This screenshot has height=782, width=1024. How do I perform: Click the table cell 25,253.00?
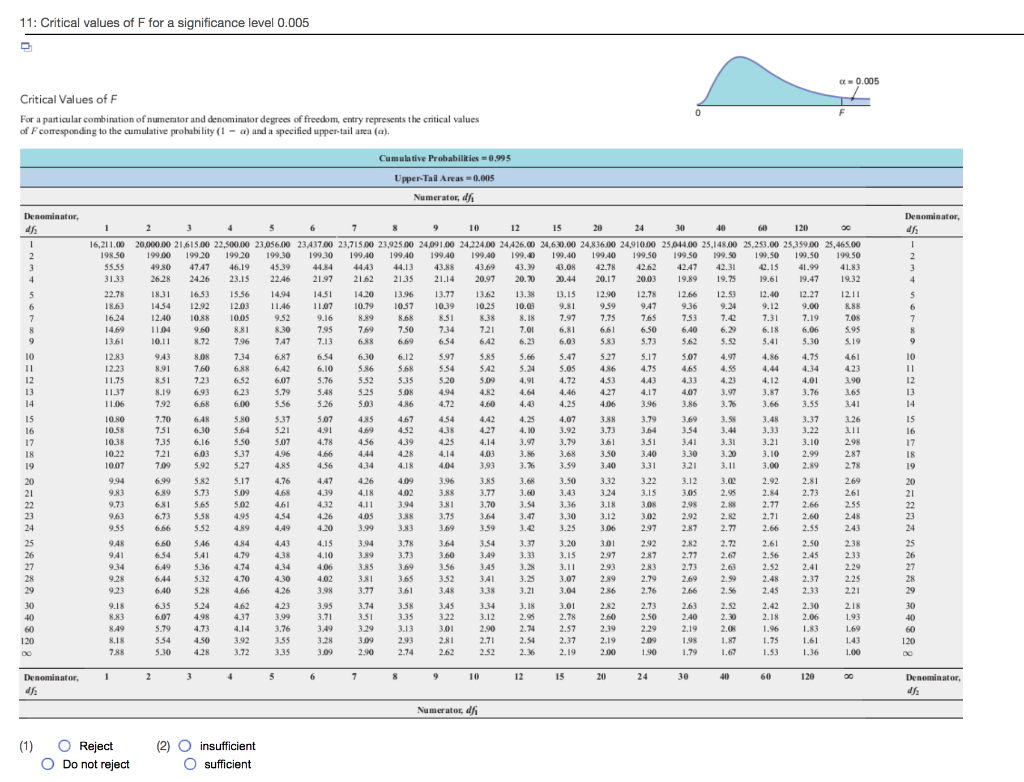click(762, 244)
